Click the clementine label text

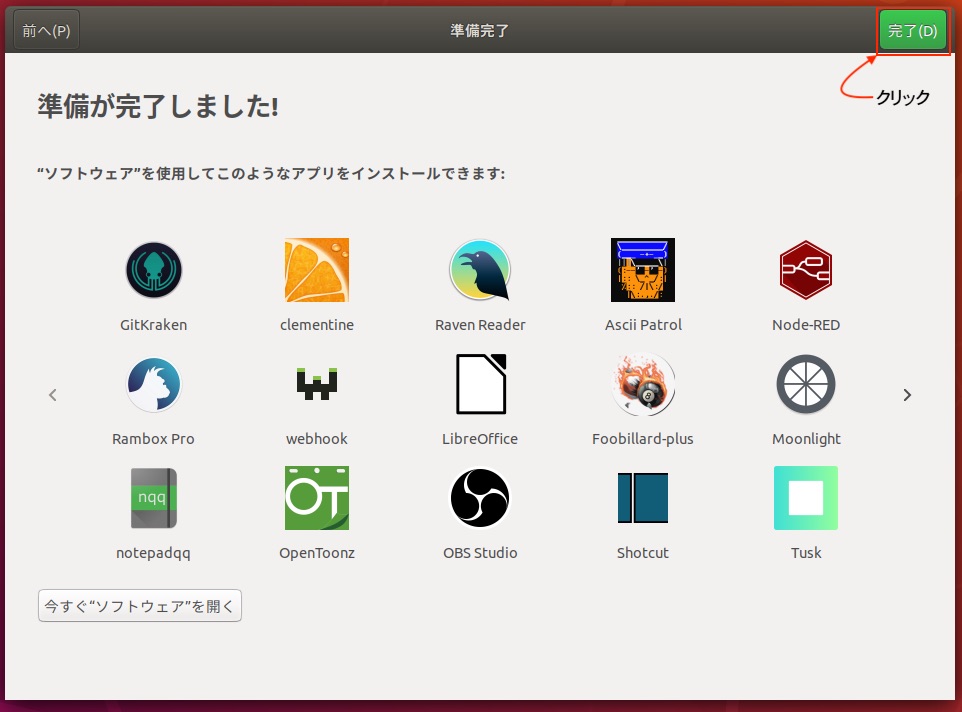tap(317, 325)
